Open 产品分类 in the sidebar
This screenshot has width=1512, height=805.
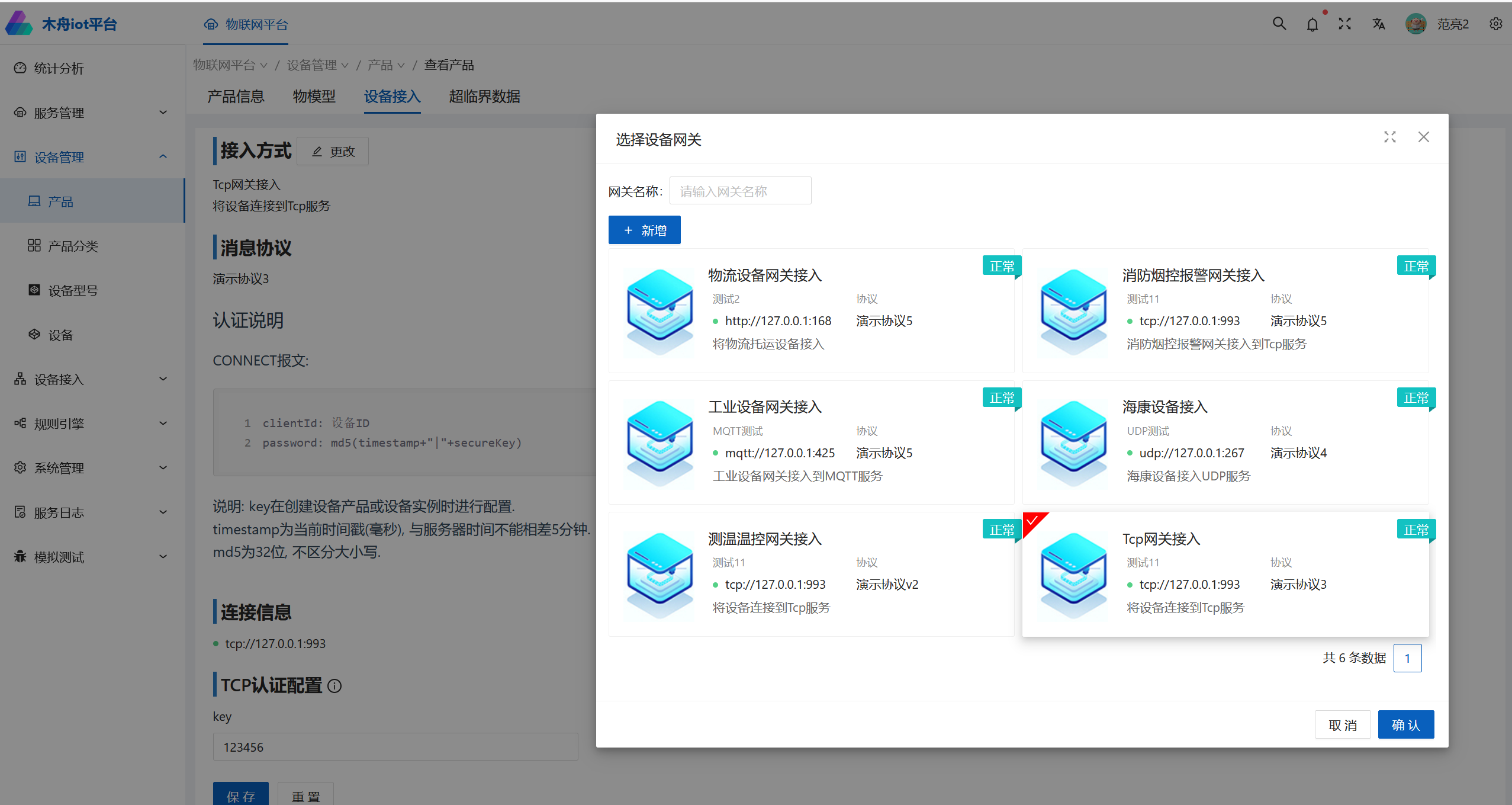(92, 246)
